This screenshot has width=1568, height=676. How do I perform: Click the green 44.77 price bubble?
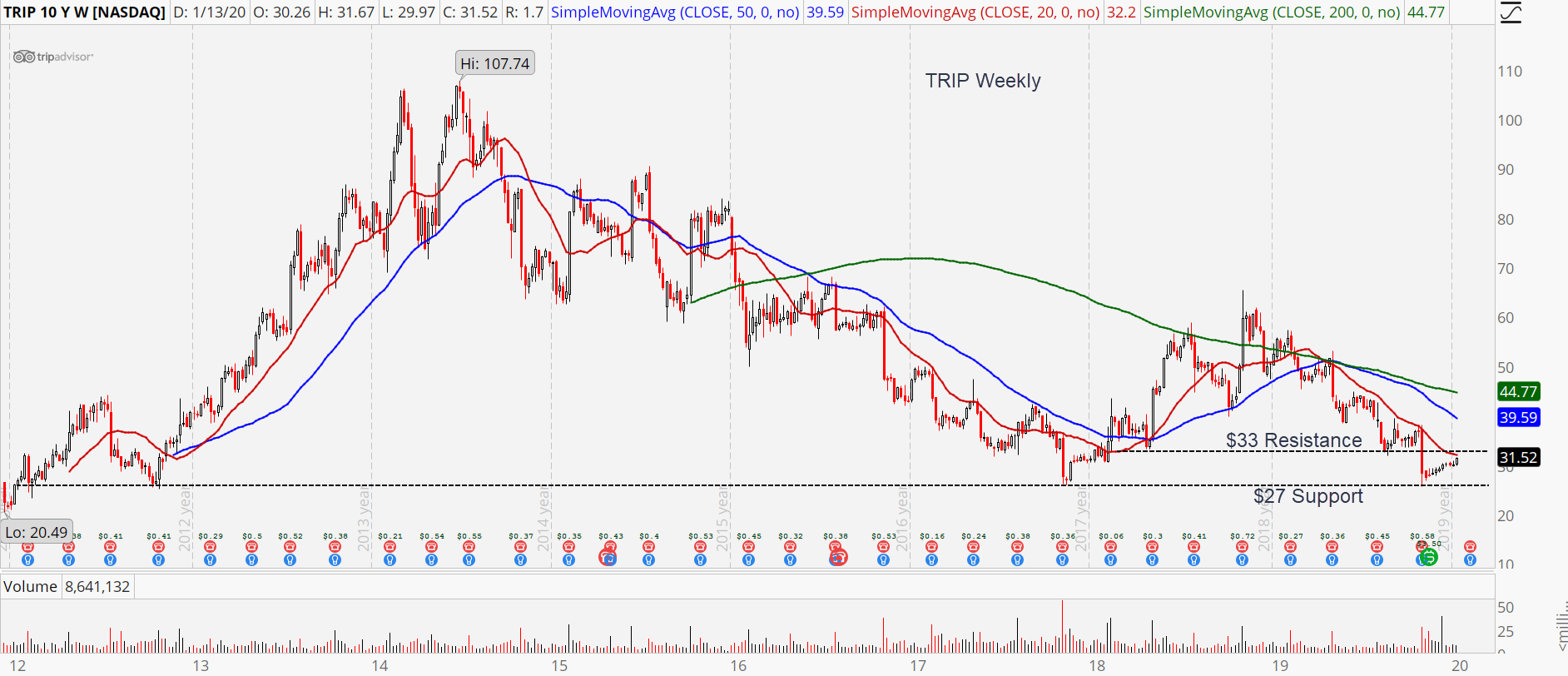coord(1518,391)
